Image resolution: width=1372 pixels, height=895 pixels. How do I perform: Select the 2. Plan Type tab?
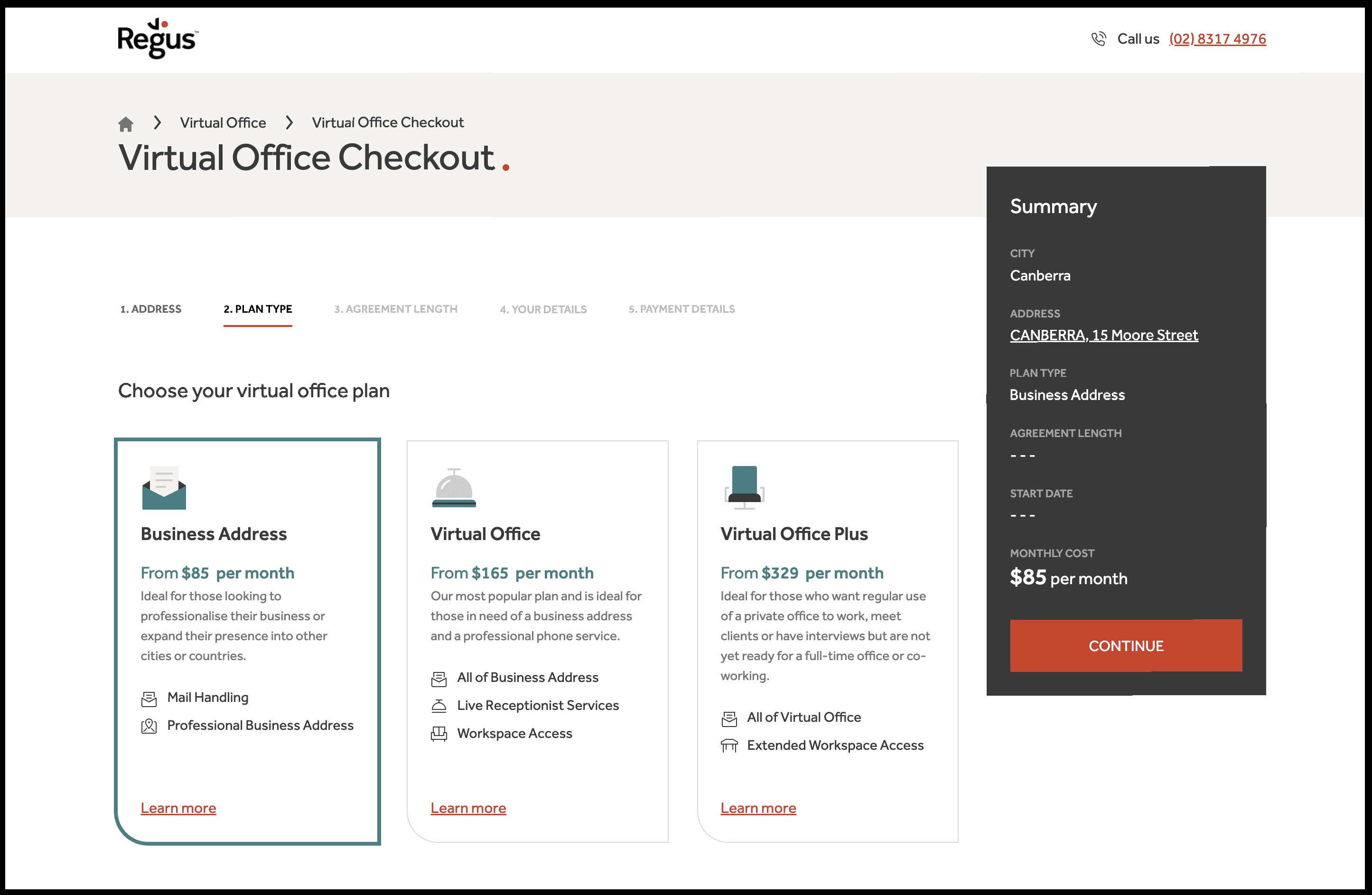click(x=258, y=309)
